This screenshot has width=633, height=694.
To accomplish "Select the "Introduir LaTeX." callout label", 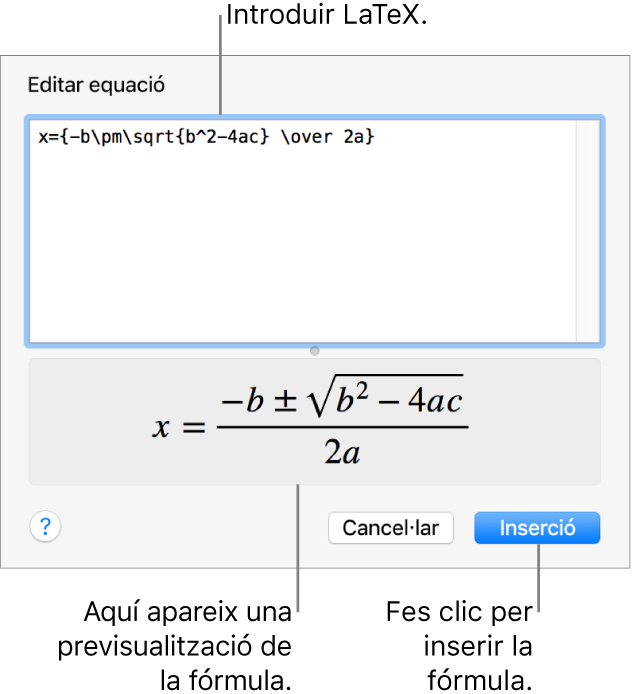I will coord(327,16).
